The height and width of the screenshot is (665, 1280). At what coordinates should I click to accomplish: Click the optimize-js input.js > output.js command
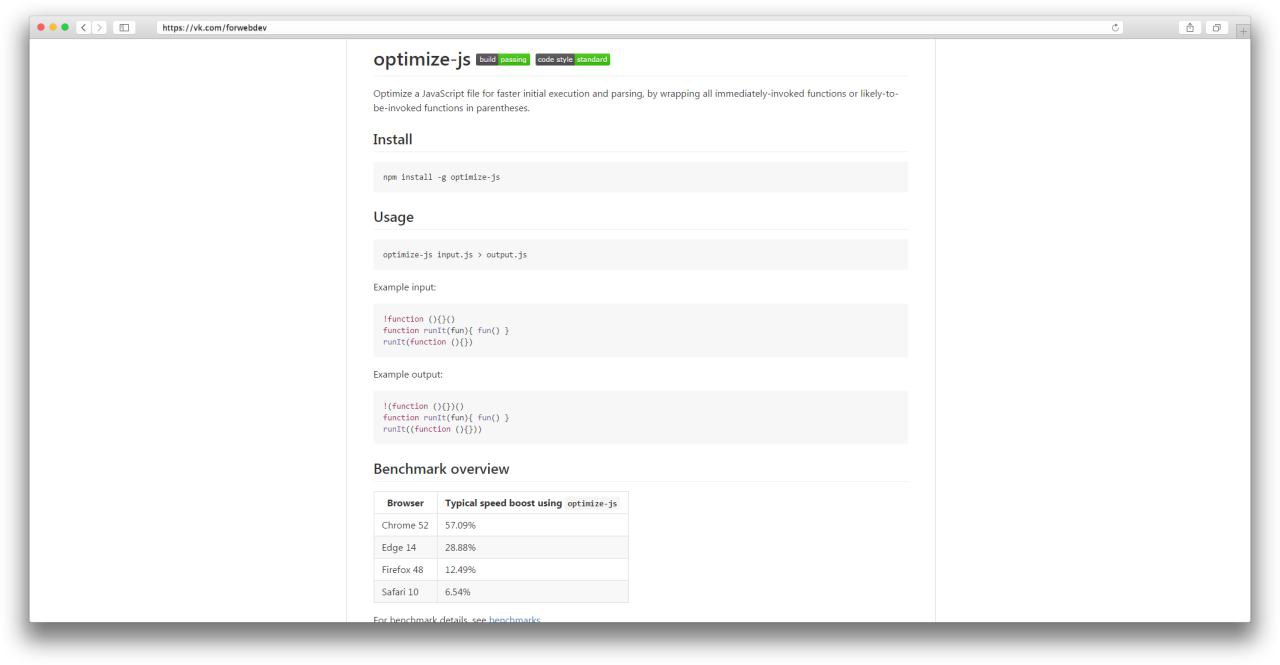coord(455,255)
